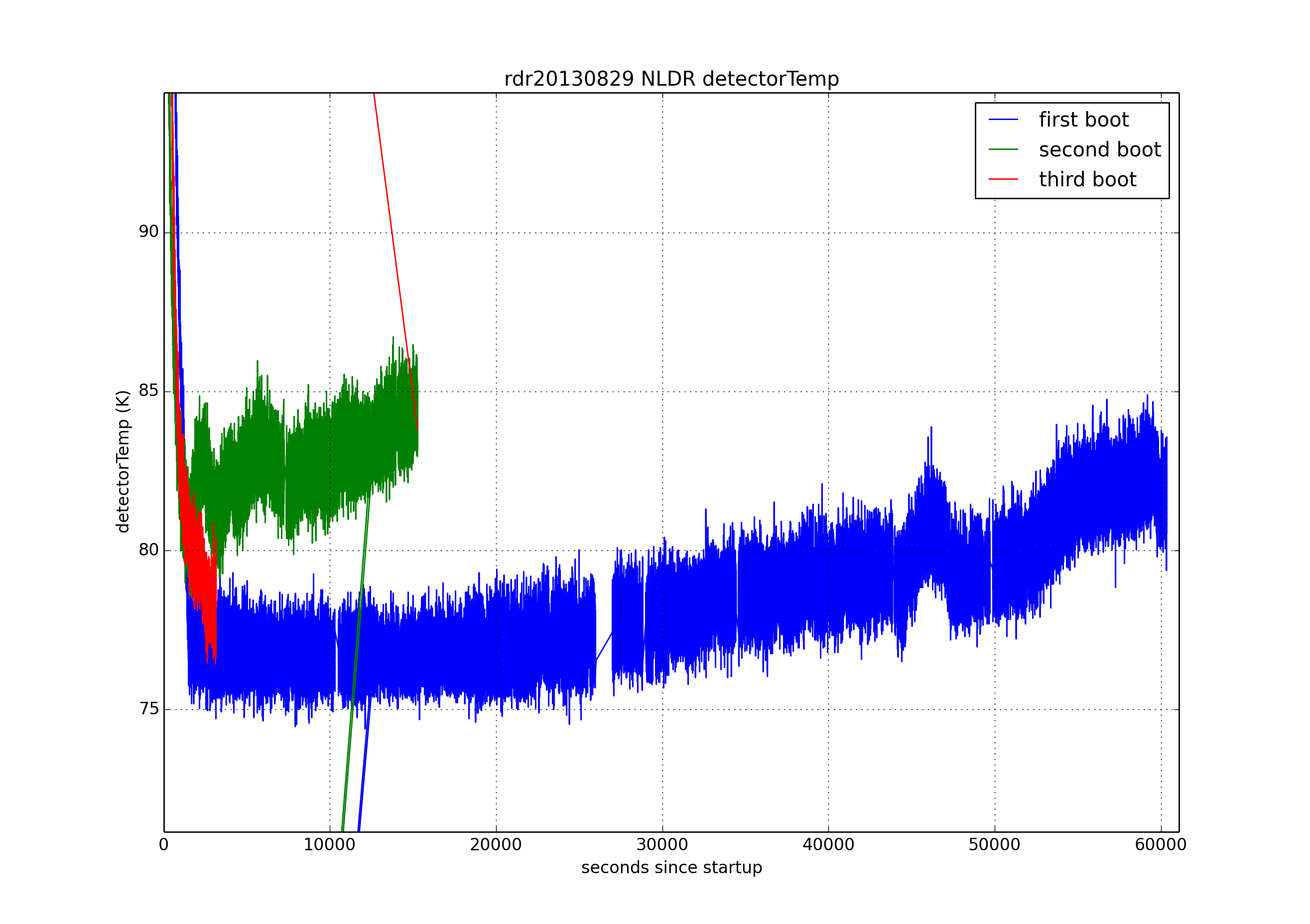Click the x-axis label 'seconds since startup'

[x=671, y=868]
